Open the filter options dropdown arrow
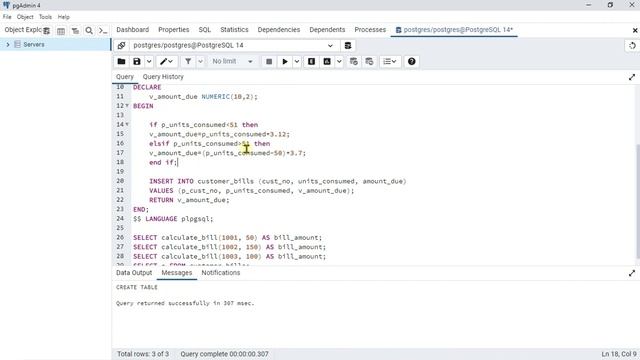 click(x=200, y=61)
